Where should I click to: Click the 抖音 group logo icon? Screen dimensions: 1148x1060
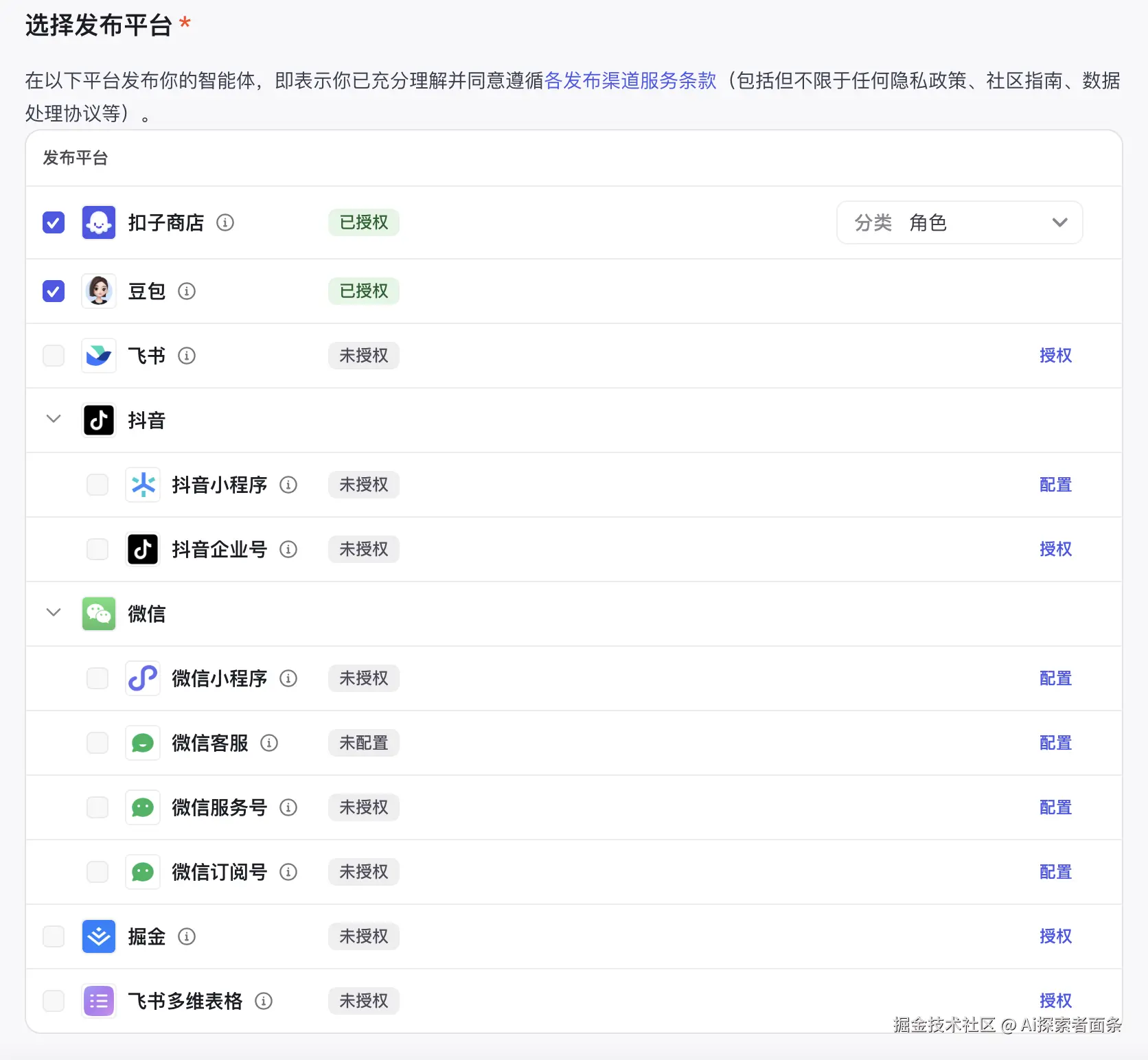[99, 420]
